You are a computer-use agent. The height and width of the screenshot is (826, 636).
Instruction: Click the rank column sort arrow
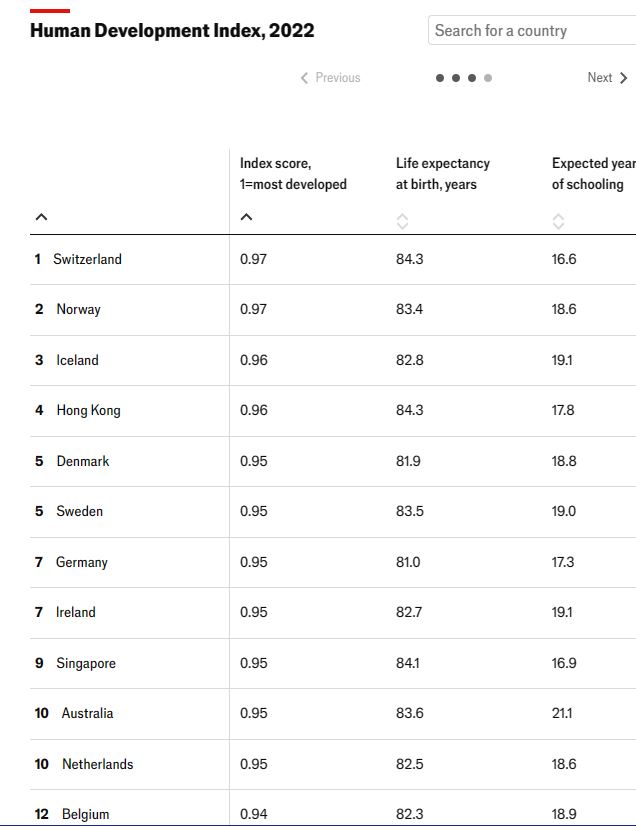point(41,217)
